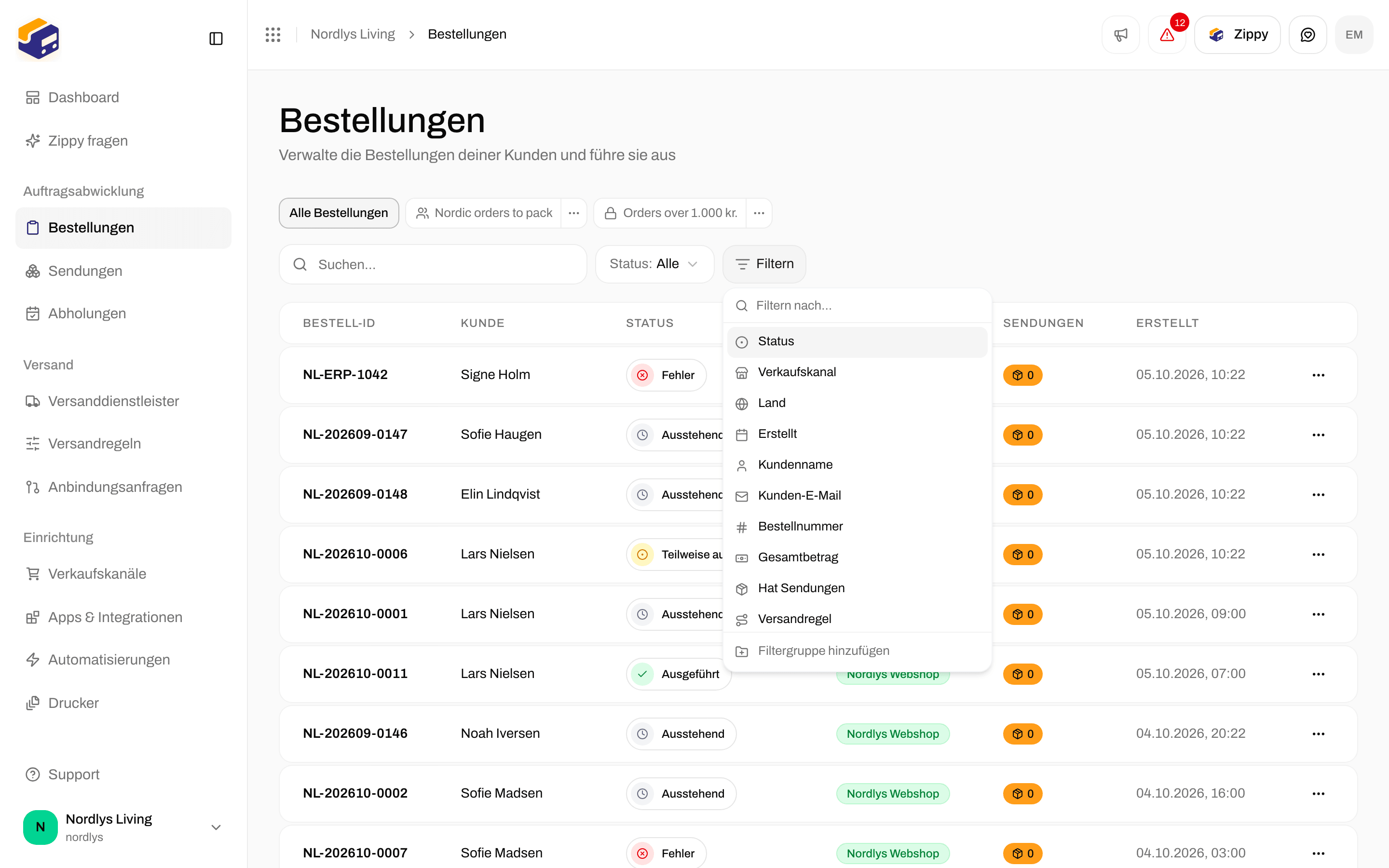The height and width of the screenshot is (868, 1389).
Task: Switch to Nordic orders to pack view
Action: point(484,213)
